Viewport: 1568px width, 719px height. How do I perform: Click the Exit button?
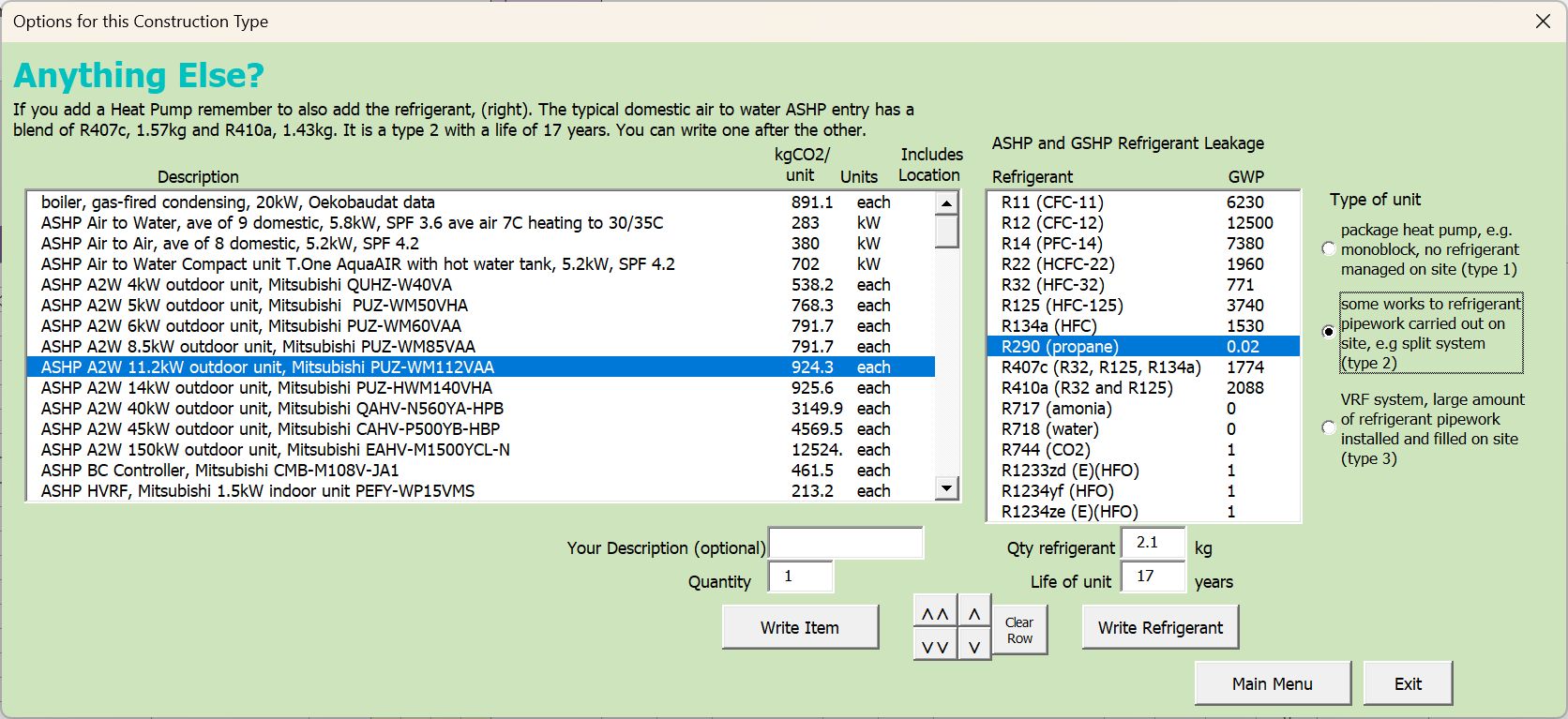point(1407,683)
